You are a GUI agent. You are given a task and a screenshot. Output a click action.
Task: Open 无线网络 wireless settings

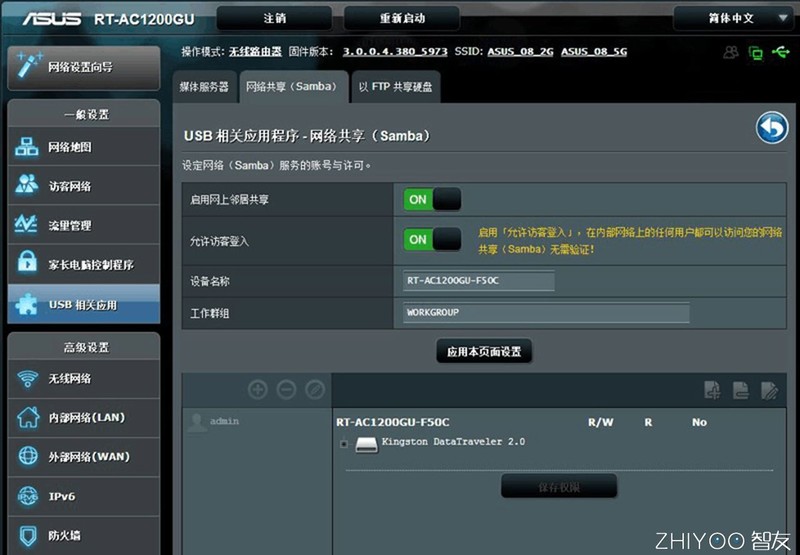point(84,379)
